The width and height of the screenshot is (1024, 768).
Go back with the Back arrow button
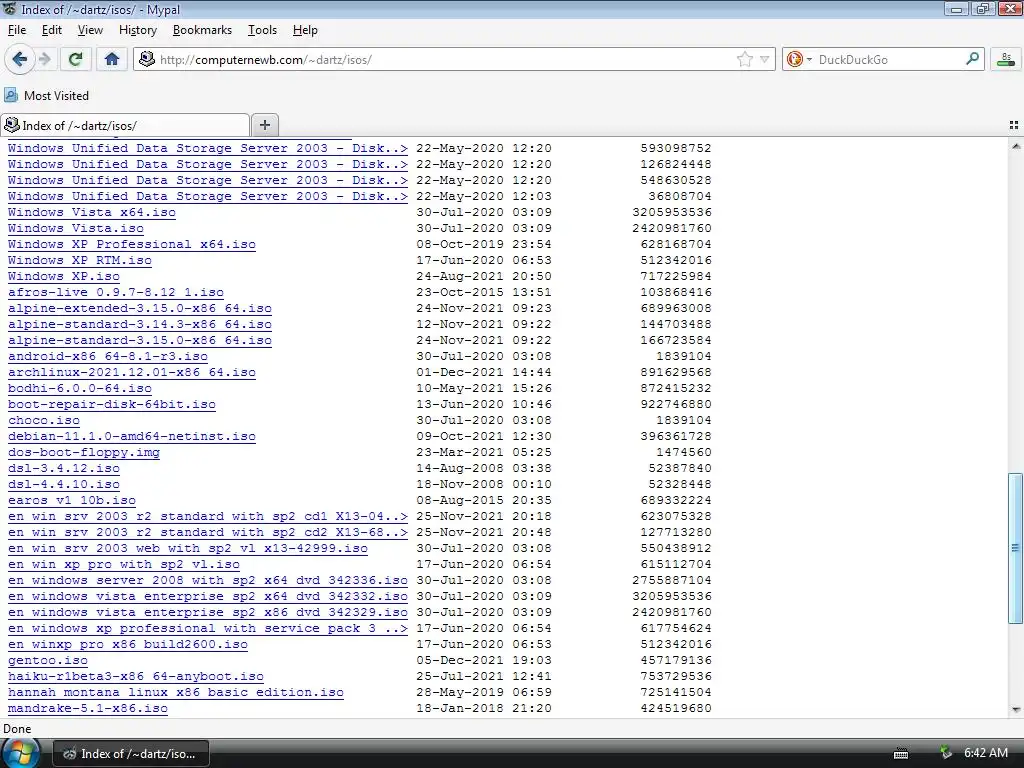point(20,59)
